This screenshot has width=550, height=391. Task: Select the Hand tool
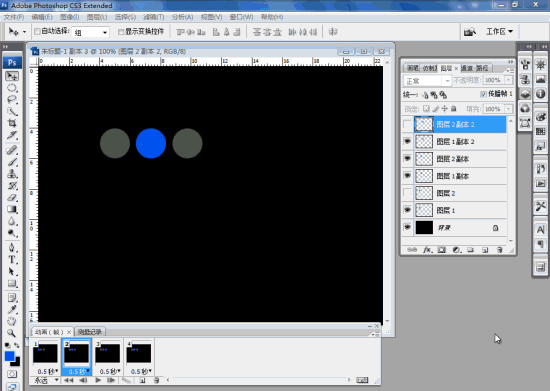click(x=12, y=321)
